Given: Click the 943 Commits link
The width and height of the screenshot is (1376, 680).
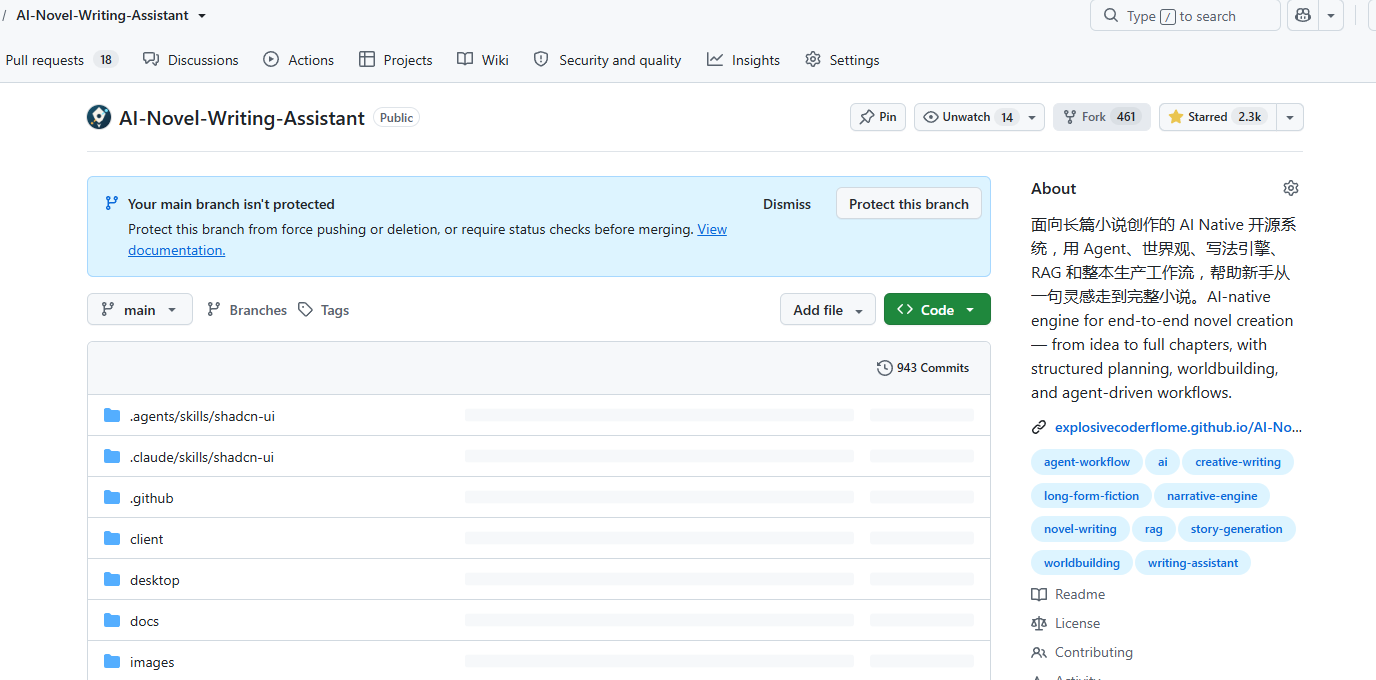Looking at the screenshot, I should pos(923,368).
